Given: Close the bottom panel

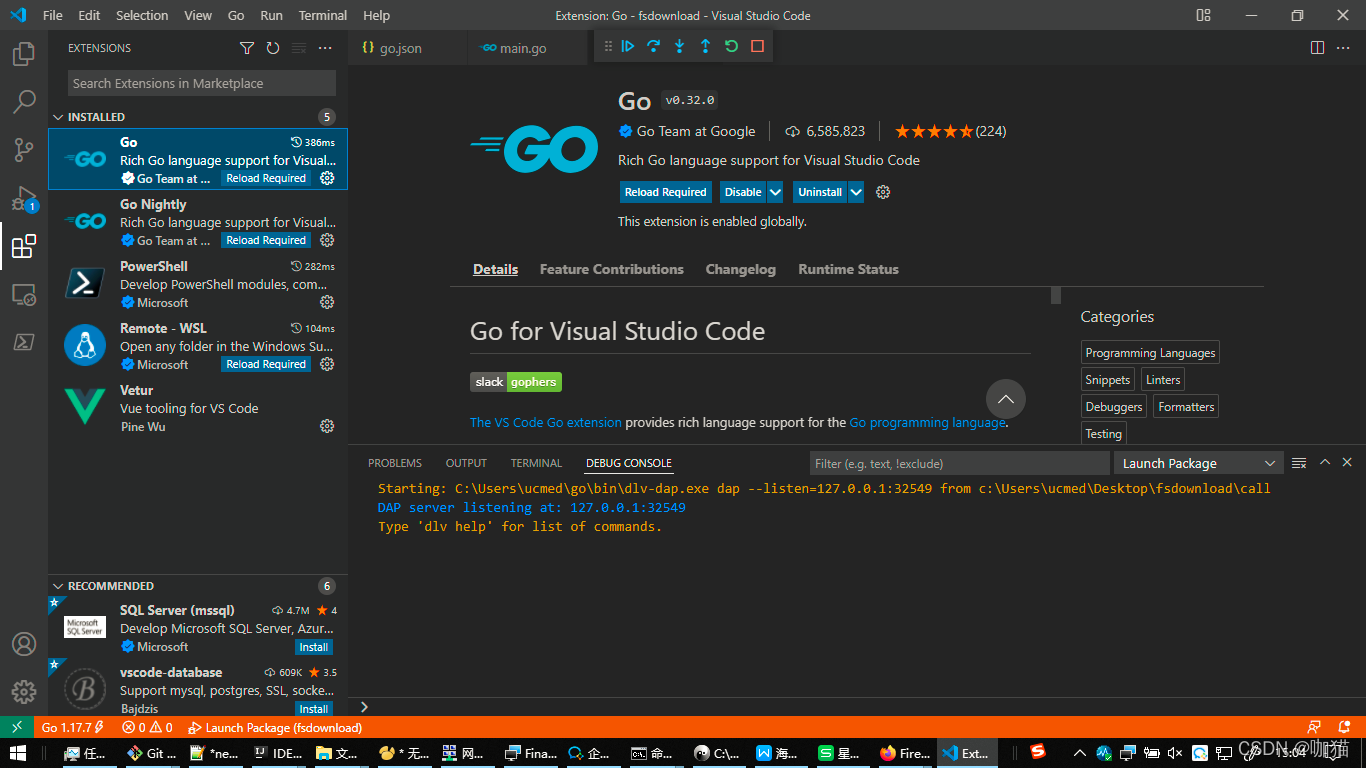Looking at the screenshot, I should tap(1349, 462).
